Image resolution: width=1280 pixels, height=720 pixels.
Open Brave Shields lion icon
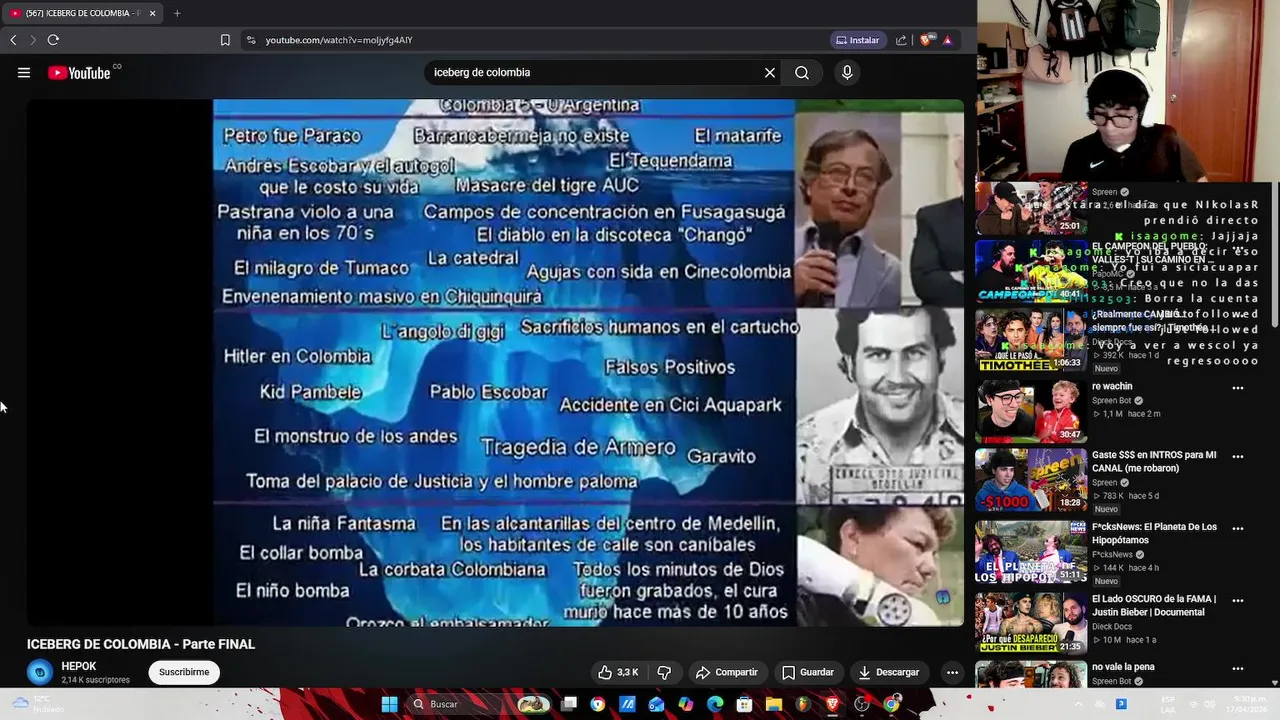click(x=927, y=40)
